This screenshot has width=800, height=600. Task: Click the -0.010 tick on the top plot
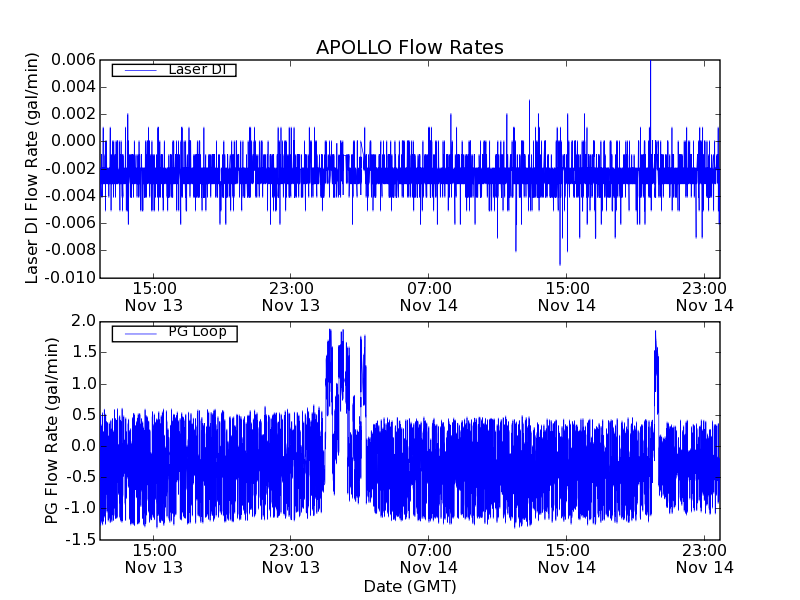[x=71, y=277]
